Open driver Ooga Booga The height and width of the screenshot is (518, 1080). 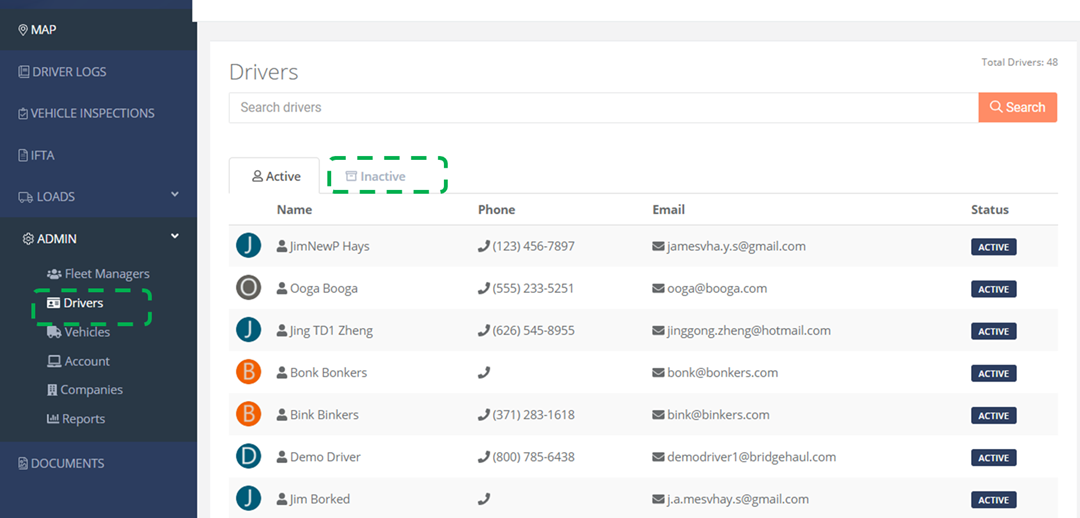coord(324,289)
